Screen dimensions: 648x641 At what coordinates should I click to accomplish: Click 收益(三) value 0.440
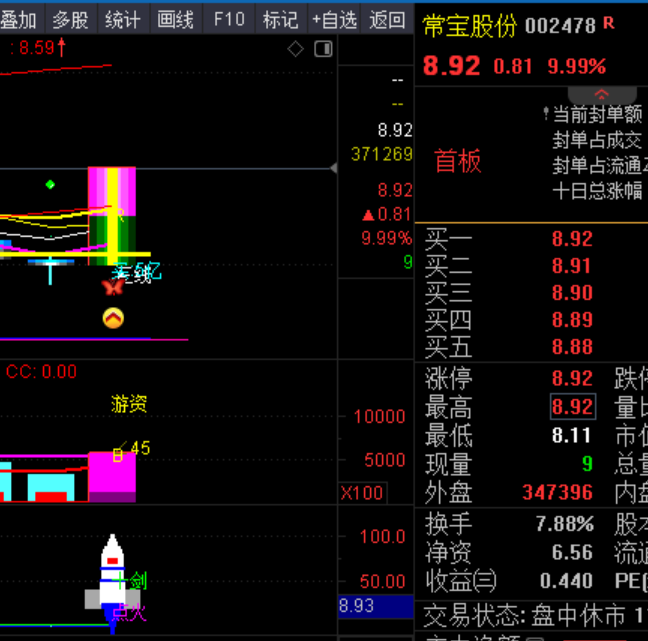567,581
